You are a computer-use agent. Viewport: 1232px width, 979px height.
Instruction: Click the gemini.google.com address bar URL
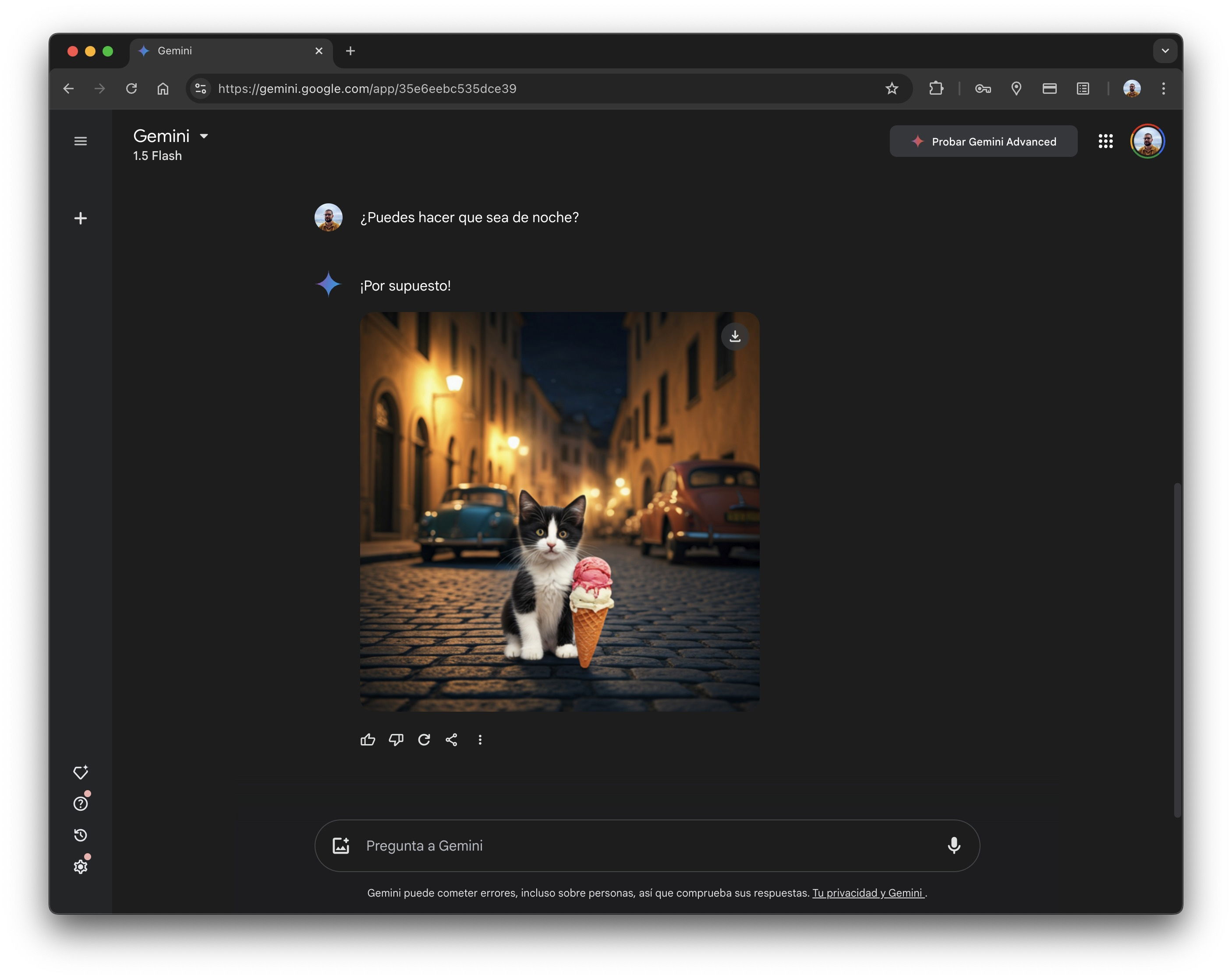click(x=368, y=89)
